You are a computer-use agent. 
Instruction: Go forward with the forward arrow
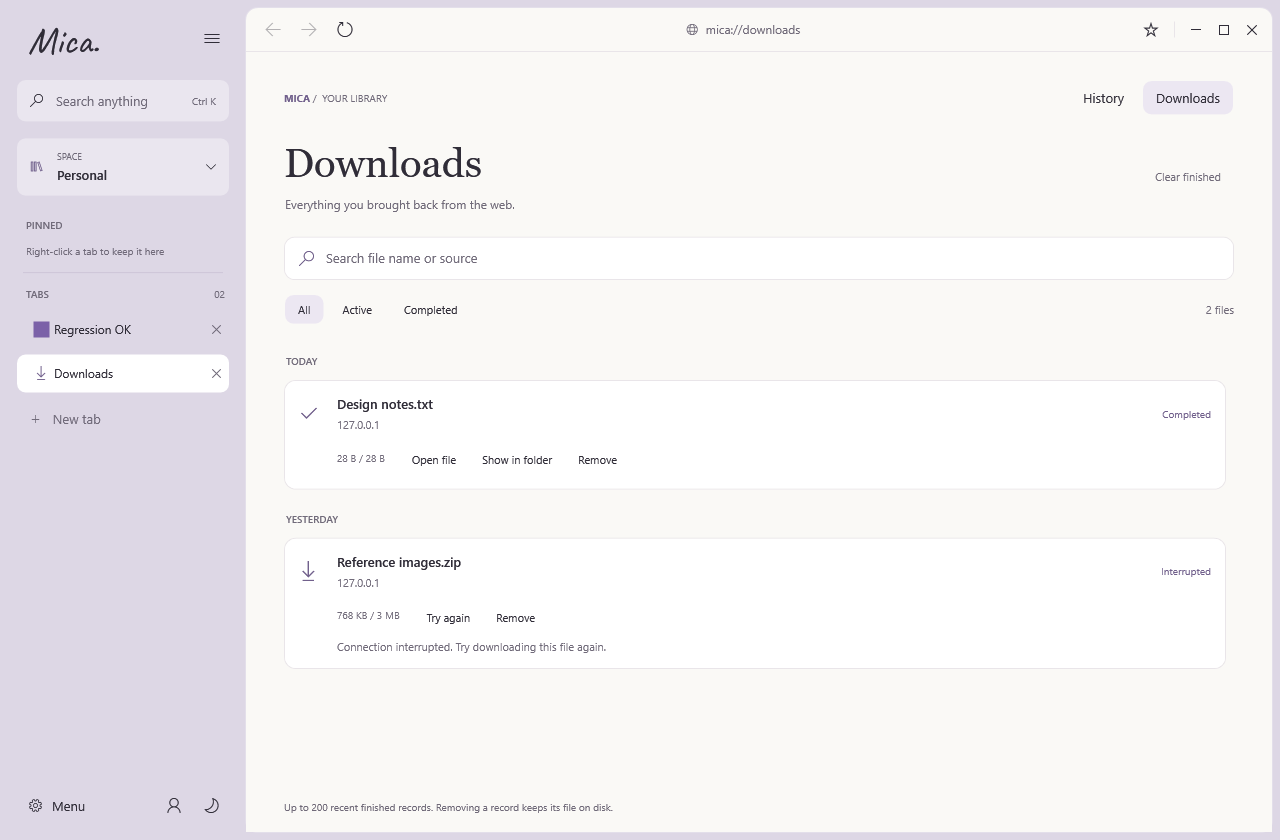(x=309, y=30)
